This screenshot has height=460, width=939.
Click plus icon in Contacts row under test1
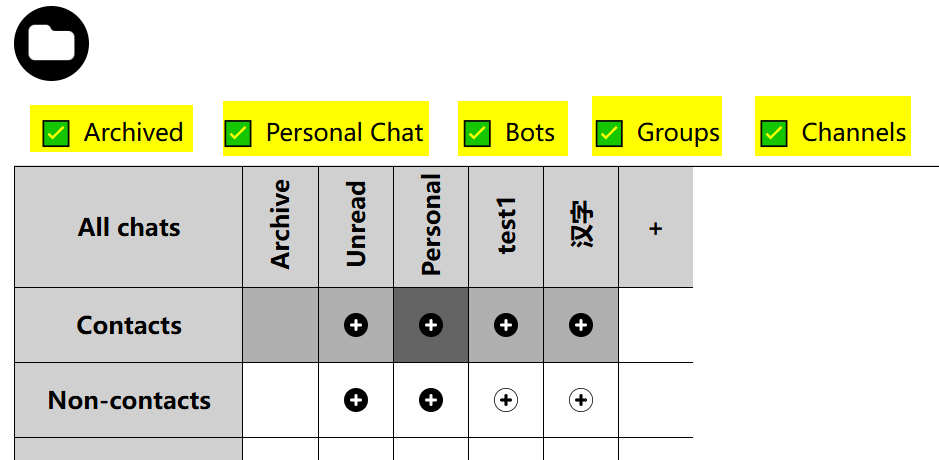click(506, 325)
